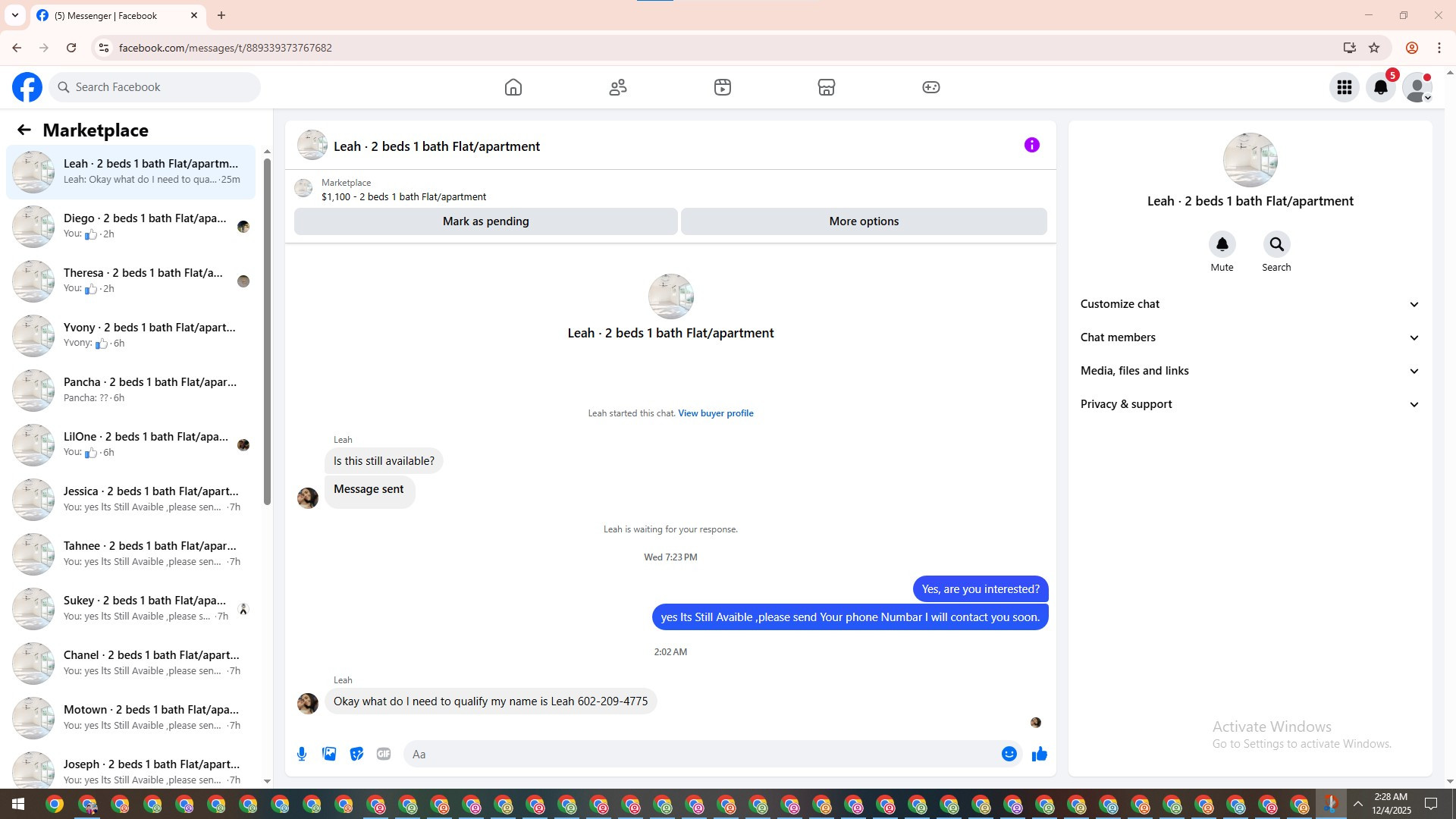The image size is (1456, 819).
Task: Open the emoji picker in message box
Action: (x=1009, y=754)
